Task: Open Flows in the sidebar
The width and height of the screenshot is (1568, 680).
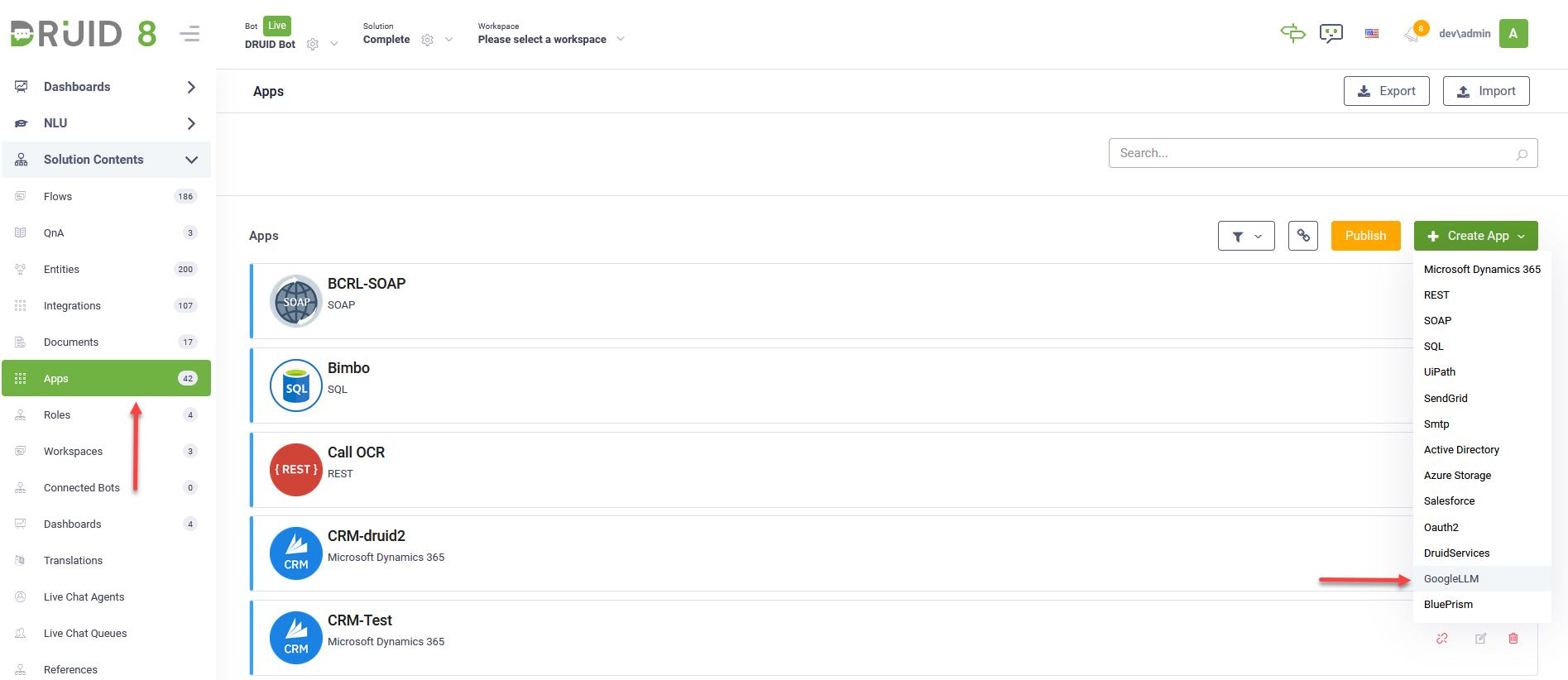Action: point(106,196)
